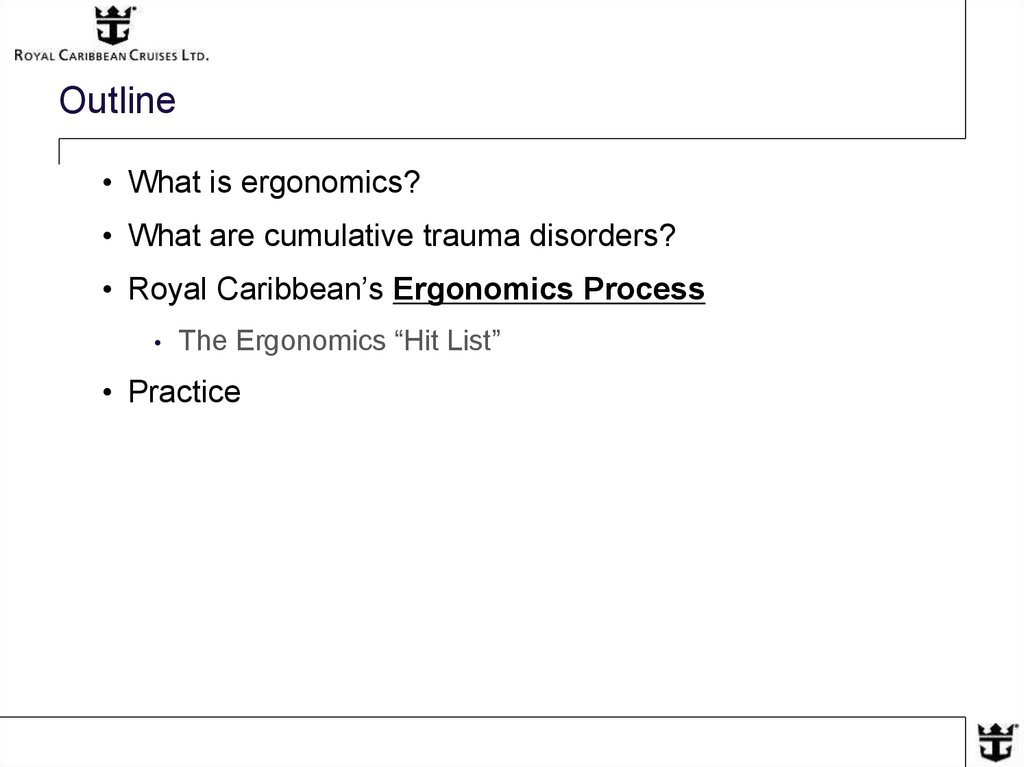
Task: Click the bullet marker before "Practice"
Action: [x=106, y=392]
